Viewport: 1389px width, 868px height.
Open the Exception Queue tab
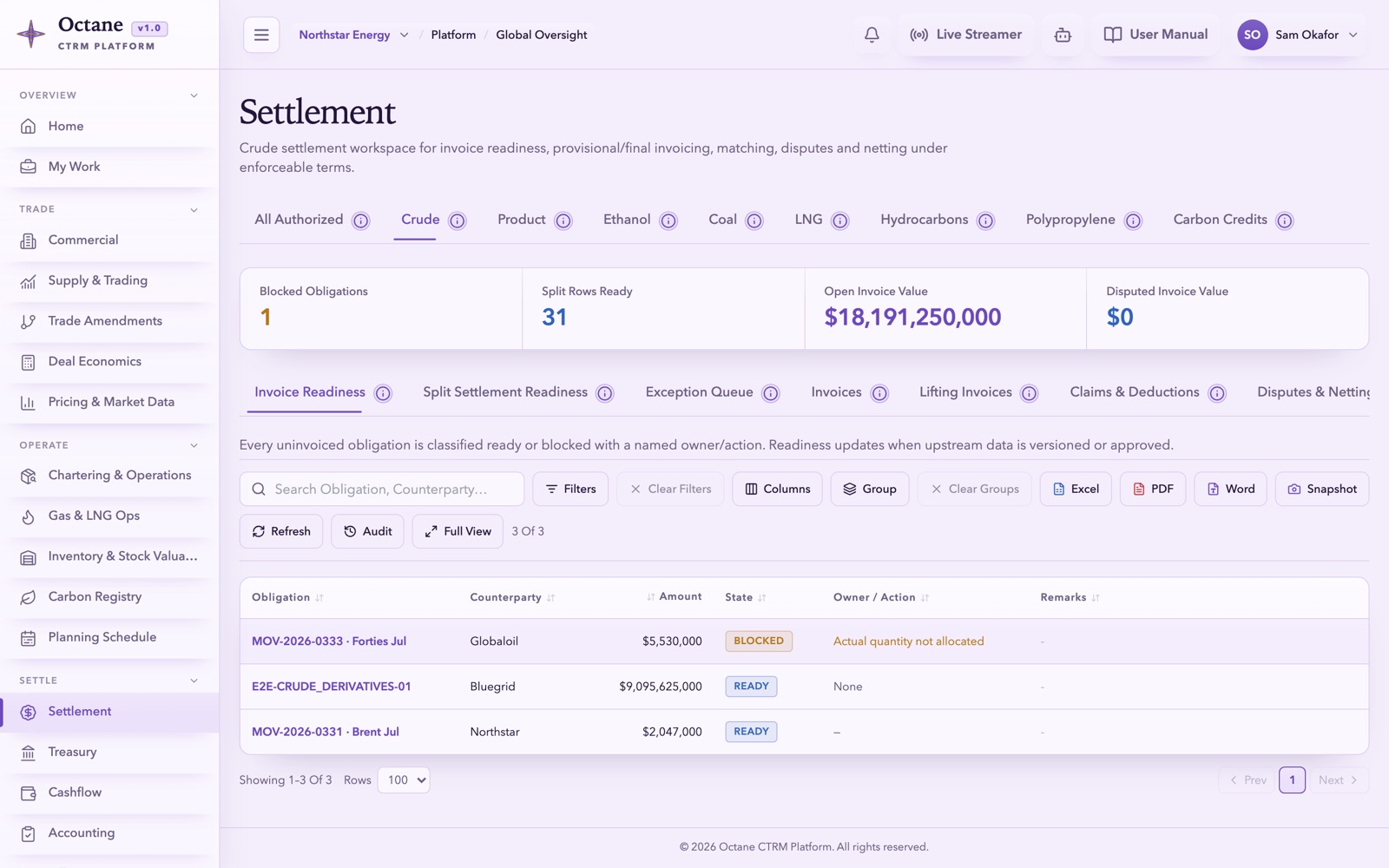point(699,392)
